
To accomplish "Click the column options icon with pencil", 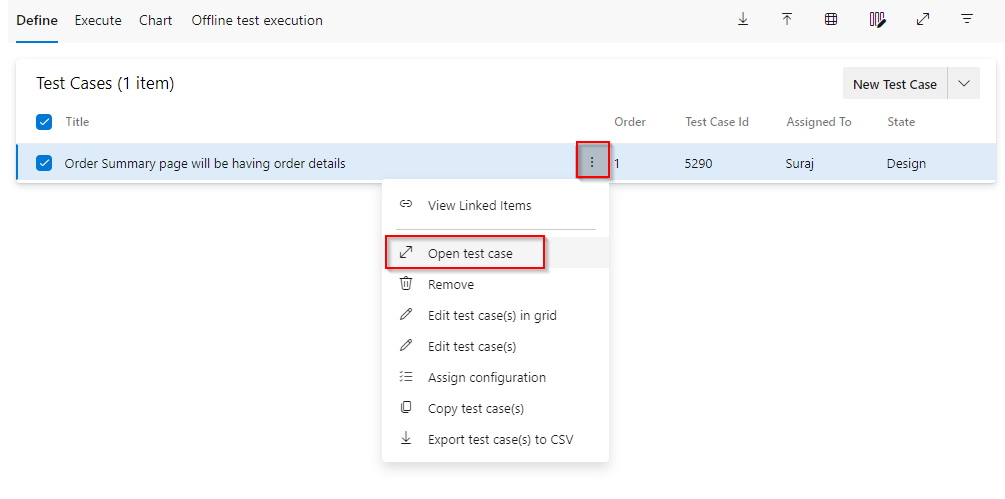I will [877, 20].
